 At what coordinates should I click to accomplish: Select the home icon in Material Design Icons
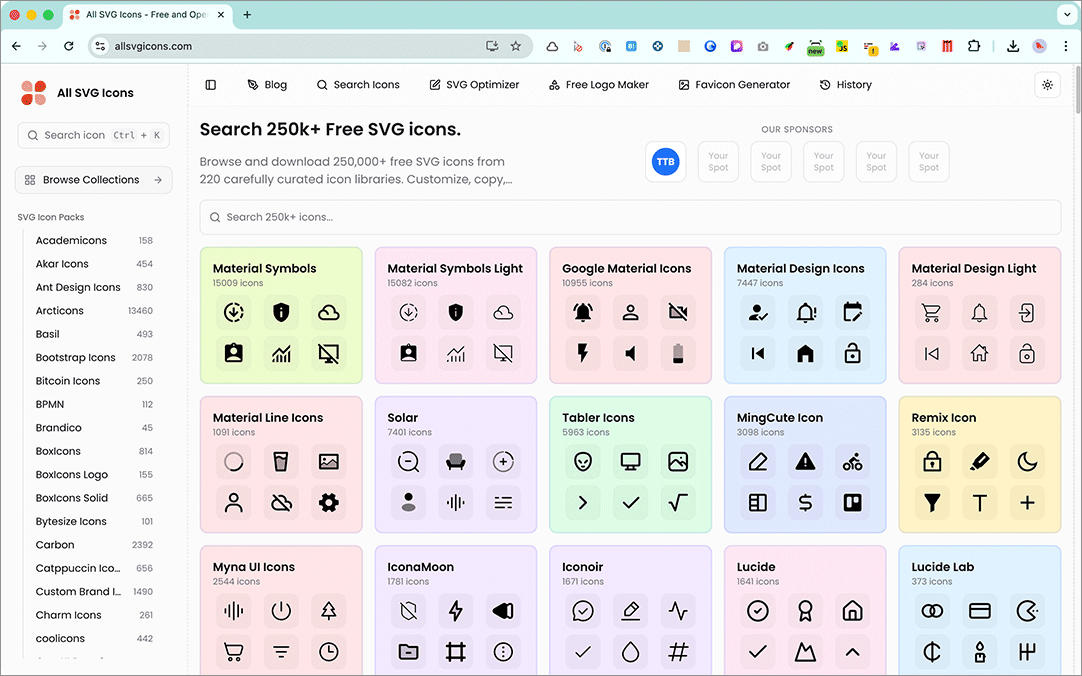(x=805, y=354)
